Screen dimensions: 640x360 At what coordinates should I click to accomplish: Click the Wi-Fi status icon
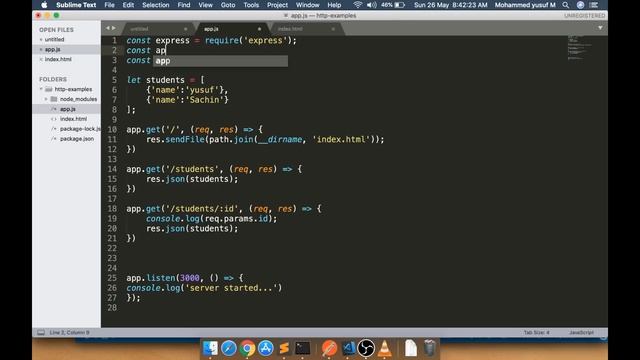pos(358,5)
